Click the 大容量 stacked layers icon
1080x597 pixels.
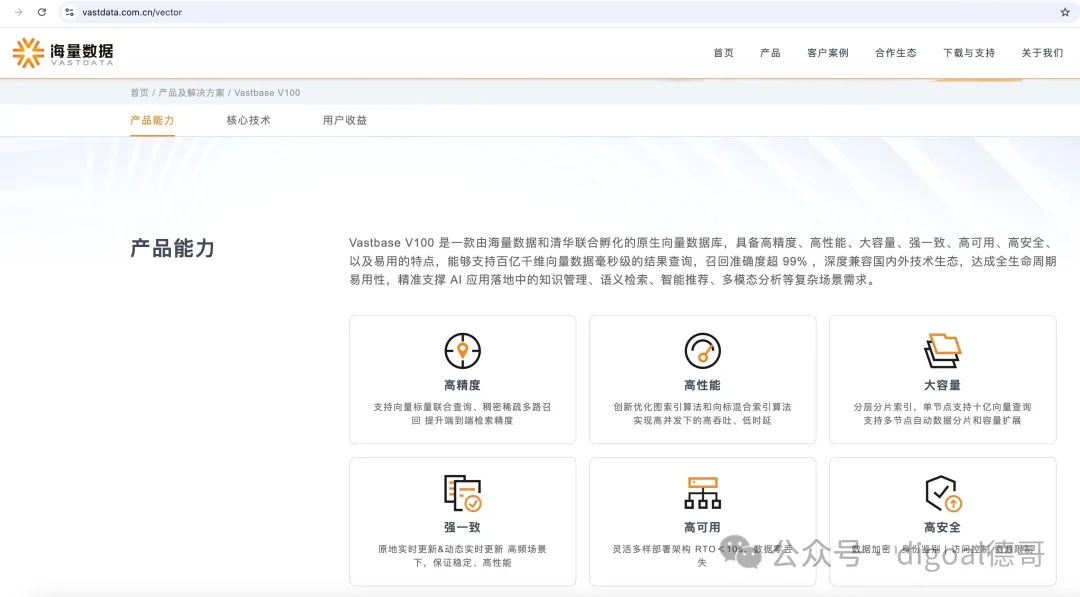(x=942, y=350)
